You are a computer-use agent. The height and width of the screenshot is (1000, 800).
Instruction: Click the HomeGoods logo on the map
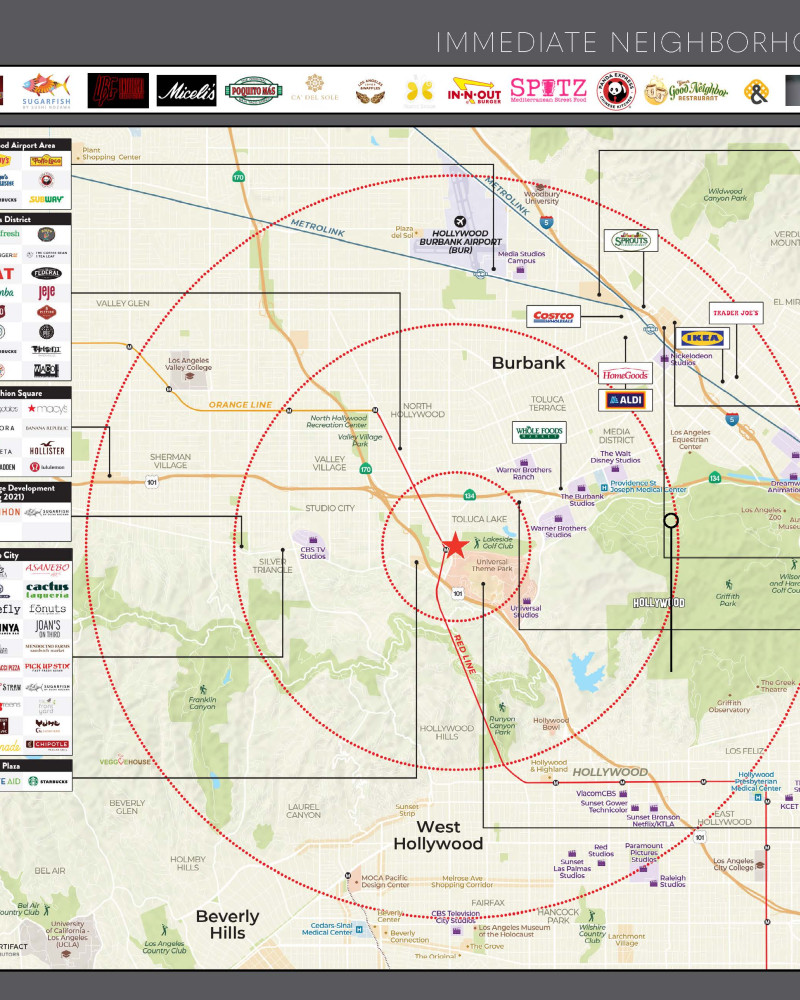(626, 375)
